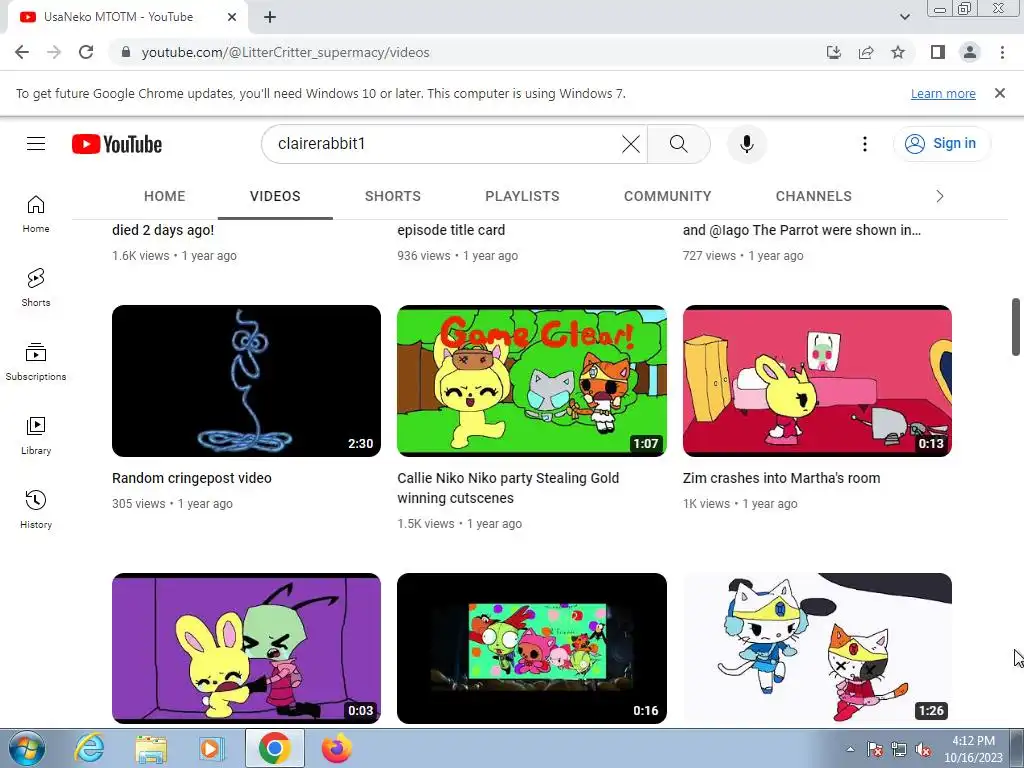Click the muted volume tray icon
The image size is (1024, 768).
(x=923, y=750)
